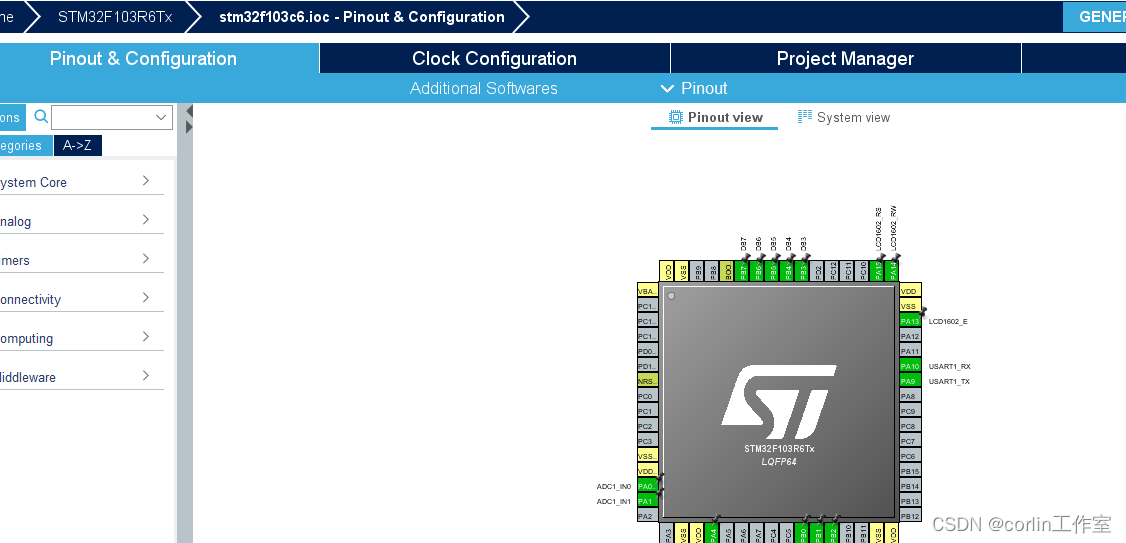The height and width of the screenshot is (543, 1126).
Task: Select pin PB13 on the chip
Action: tap(910, 501)
